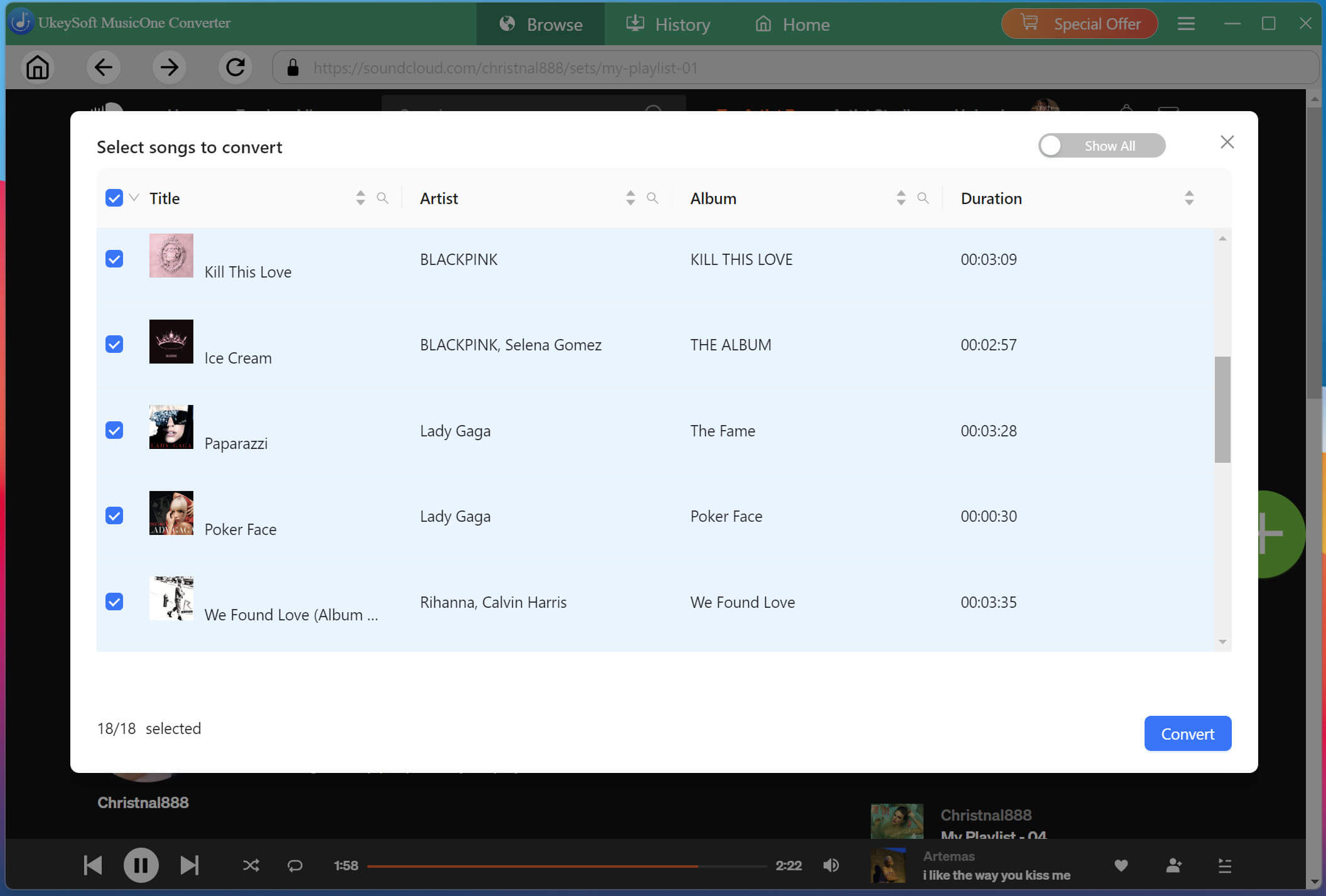Image resolution: width=1326 pixels, height=896 pixels.
Task: Like the current track with heart icon
Action: coord(1121,866)
